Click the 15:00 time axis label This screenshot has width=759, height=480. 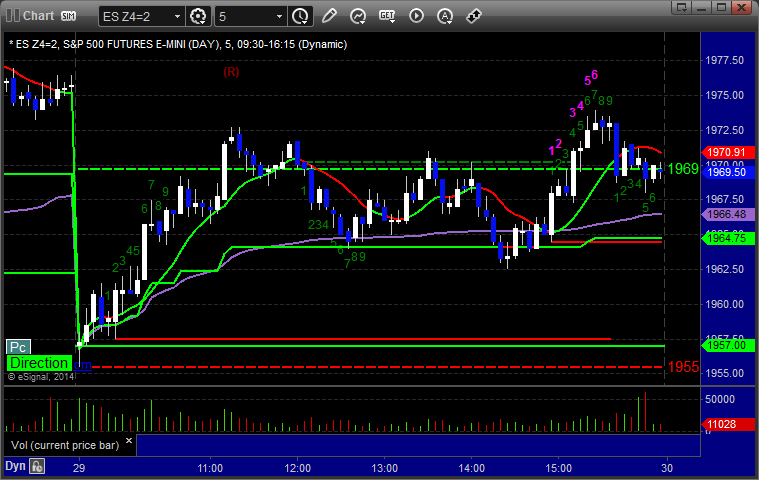click(559, 468)
